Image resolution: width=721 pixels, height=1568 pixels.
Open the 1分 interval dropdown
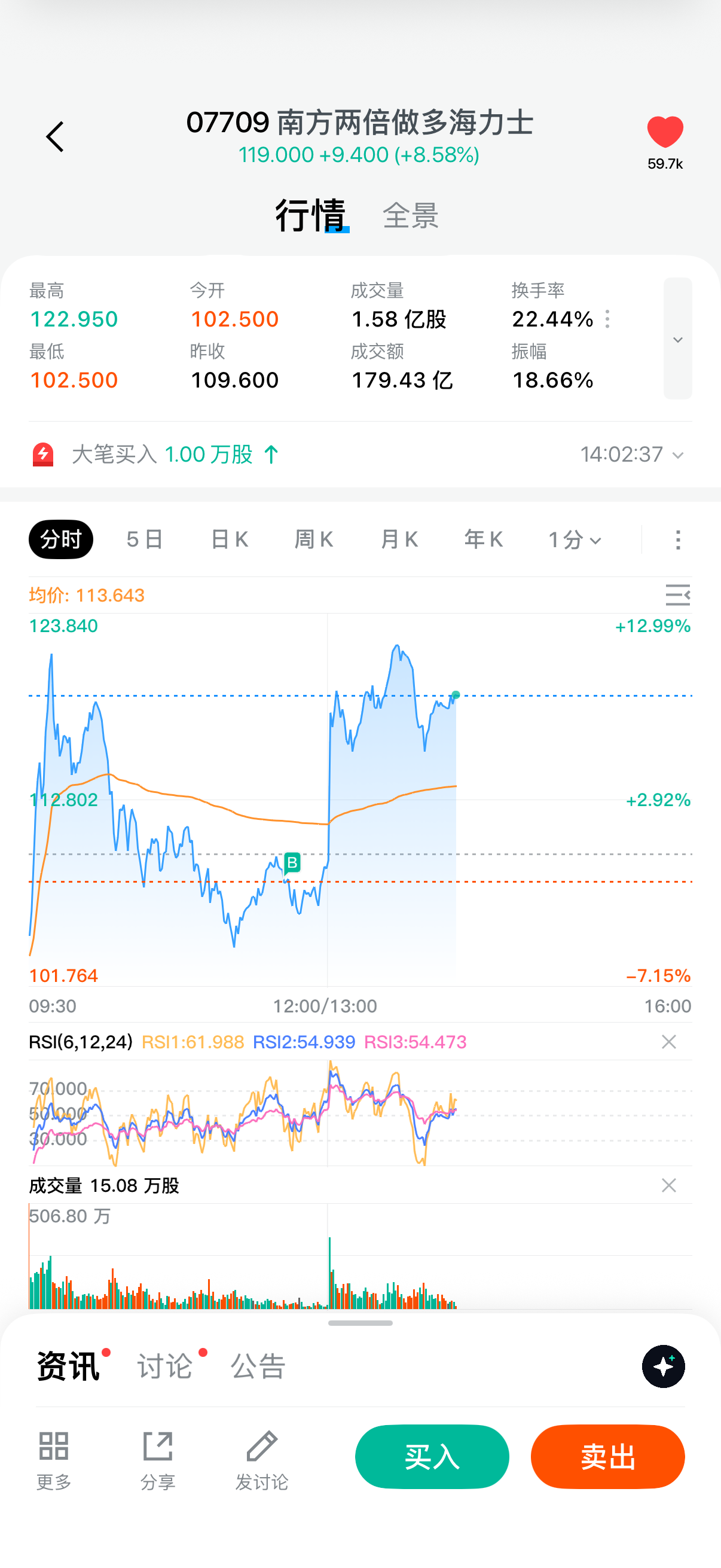[x=575, y=539]
